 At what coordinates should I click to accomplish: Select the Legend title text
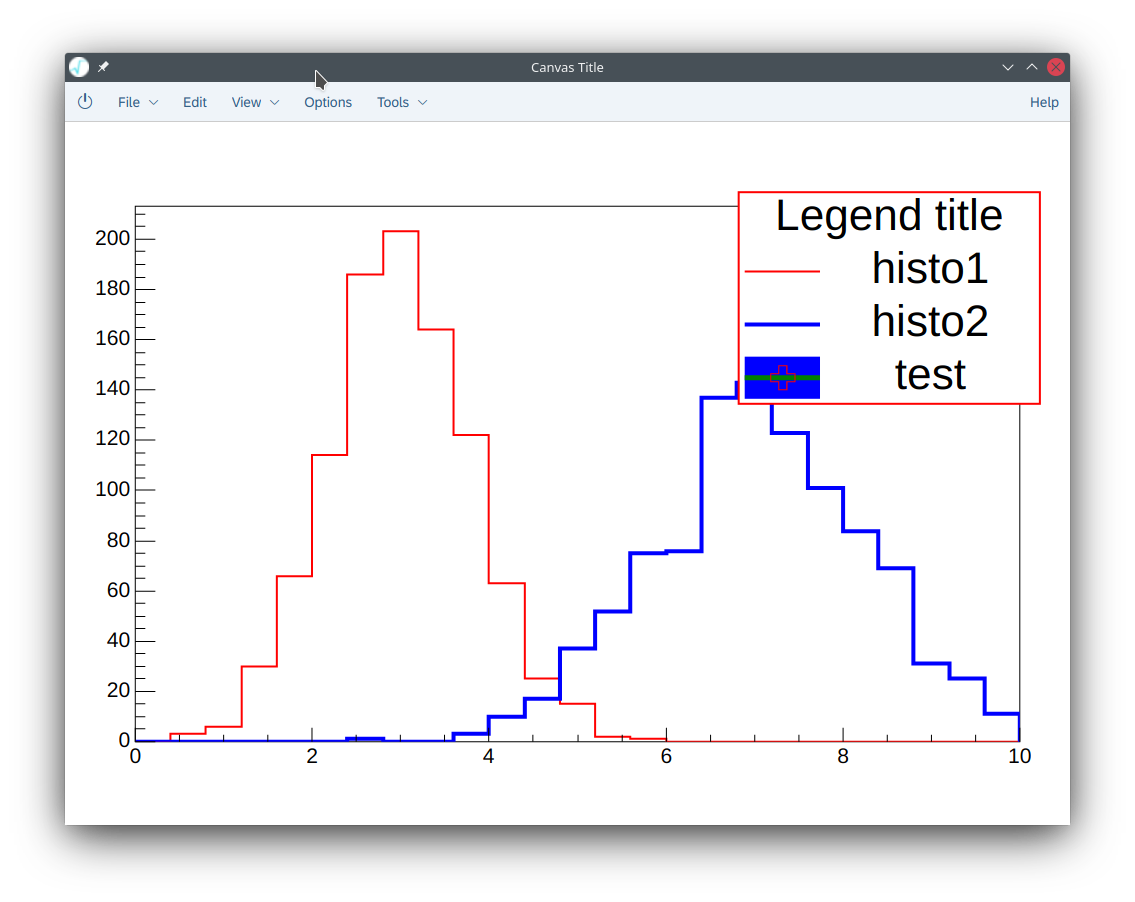click(890, 216)
